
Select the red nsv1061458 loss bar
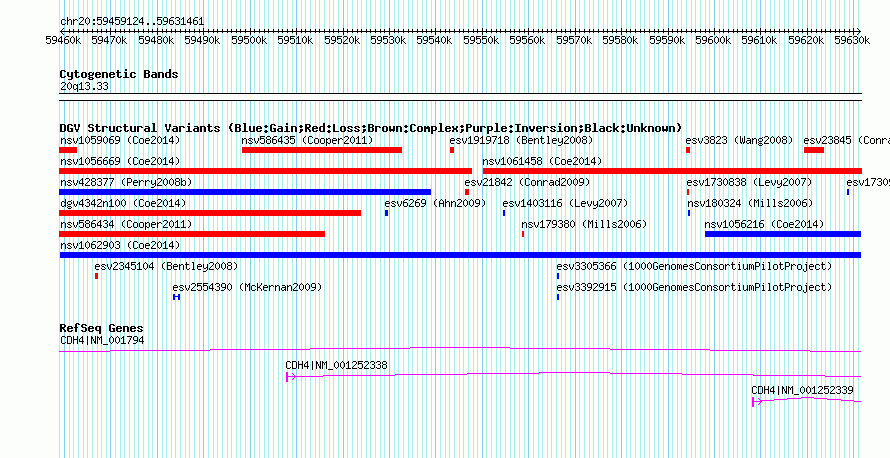click(x=672, y=171)
